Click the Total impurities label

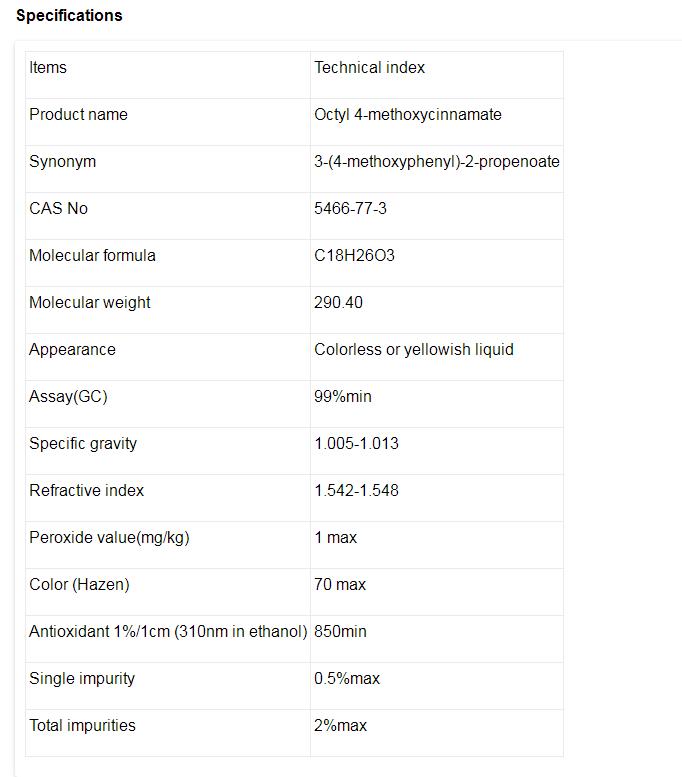click(82, 726)
